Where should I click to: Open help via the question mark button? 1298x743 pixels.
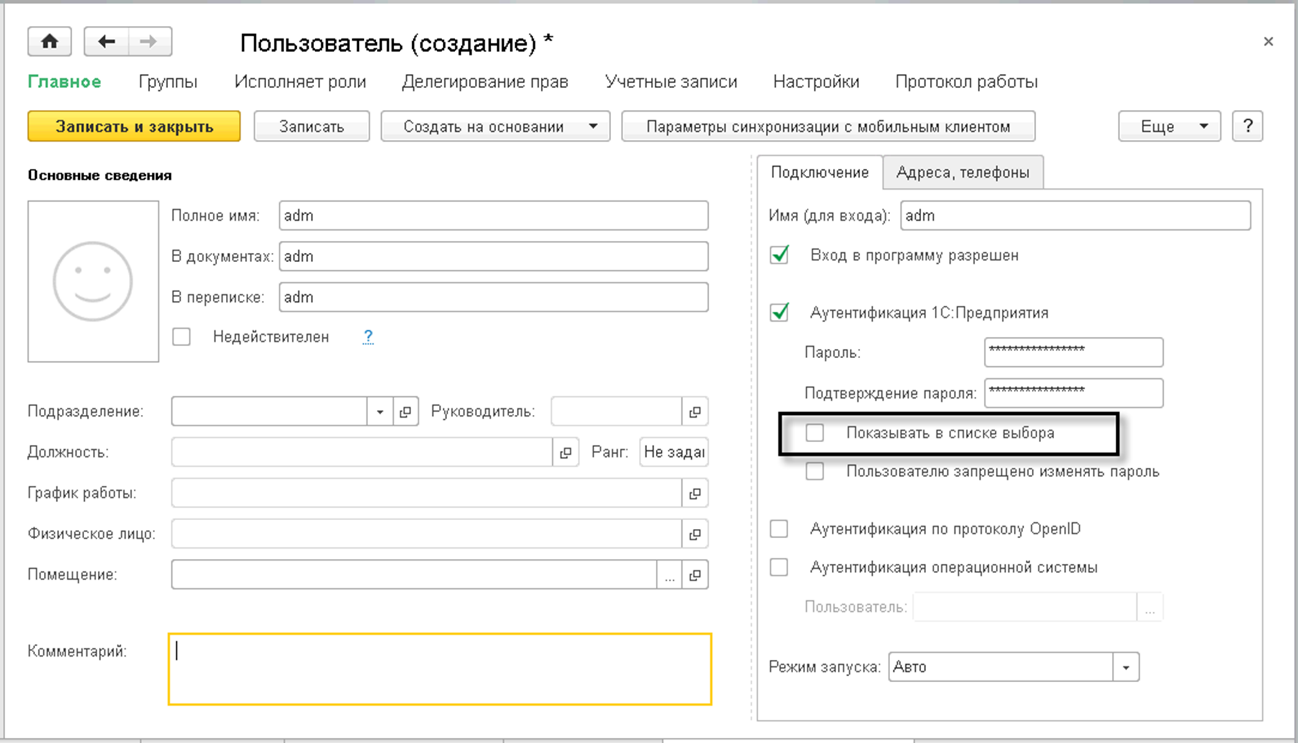(x=1247, y=126)
